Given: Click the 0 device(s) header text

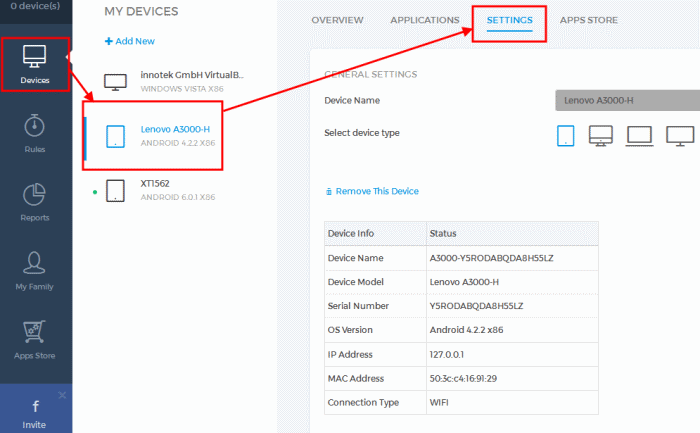Looking at the screenshot, I should 35,6.
